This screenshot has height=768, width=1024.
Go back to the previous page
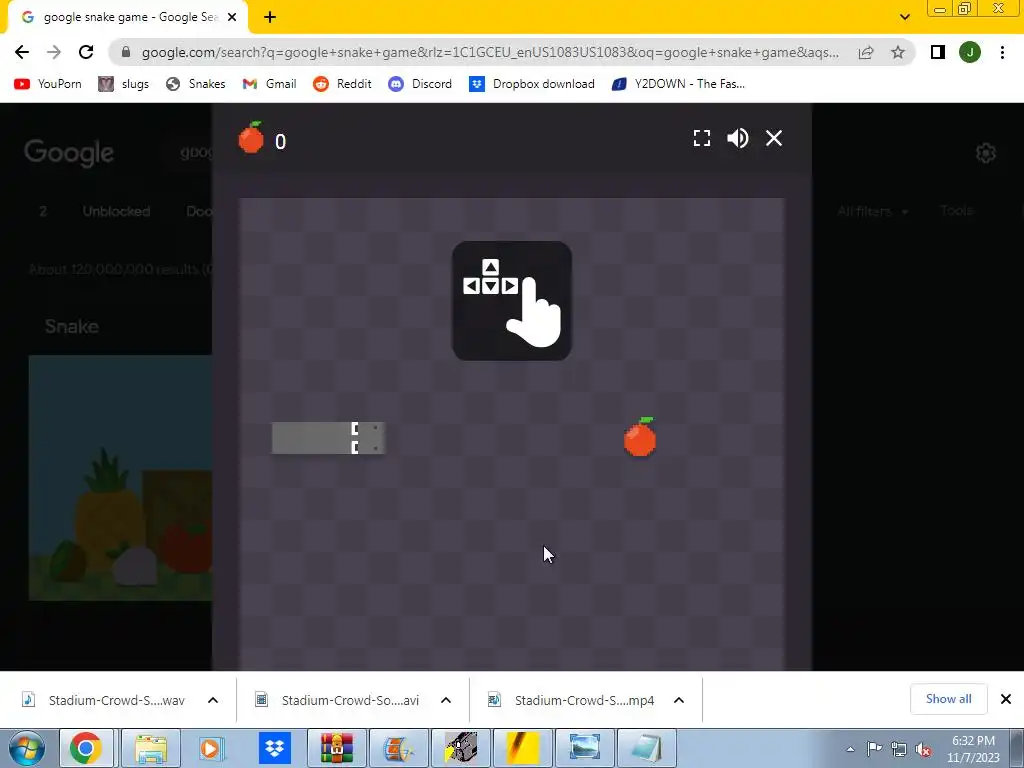coord(22,52)
